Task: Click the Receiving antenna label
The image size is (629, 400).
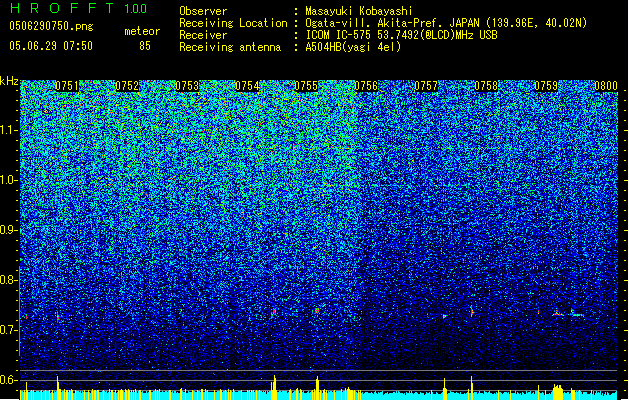Action: click(230, 47)
